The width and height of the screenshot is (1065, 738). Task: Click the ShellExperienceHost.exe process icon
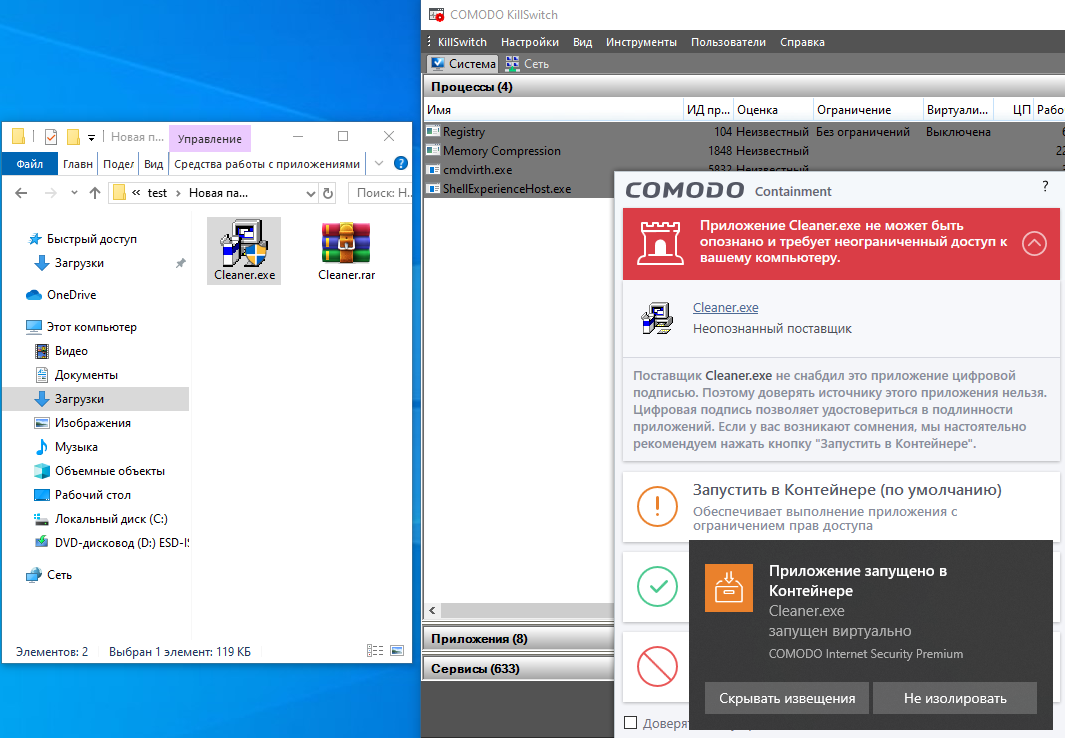[x=433, y=188]
